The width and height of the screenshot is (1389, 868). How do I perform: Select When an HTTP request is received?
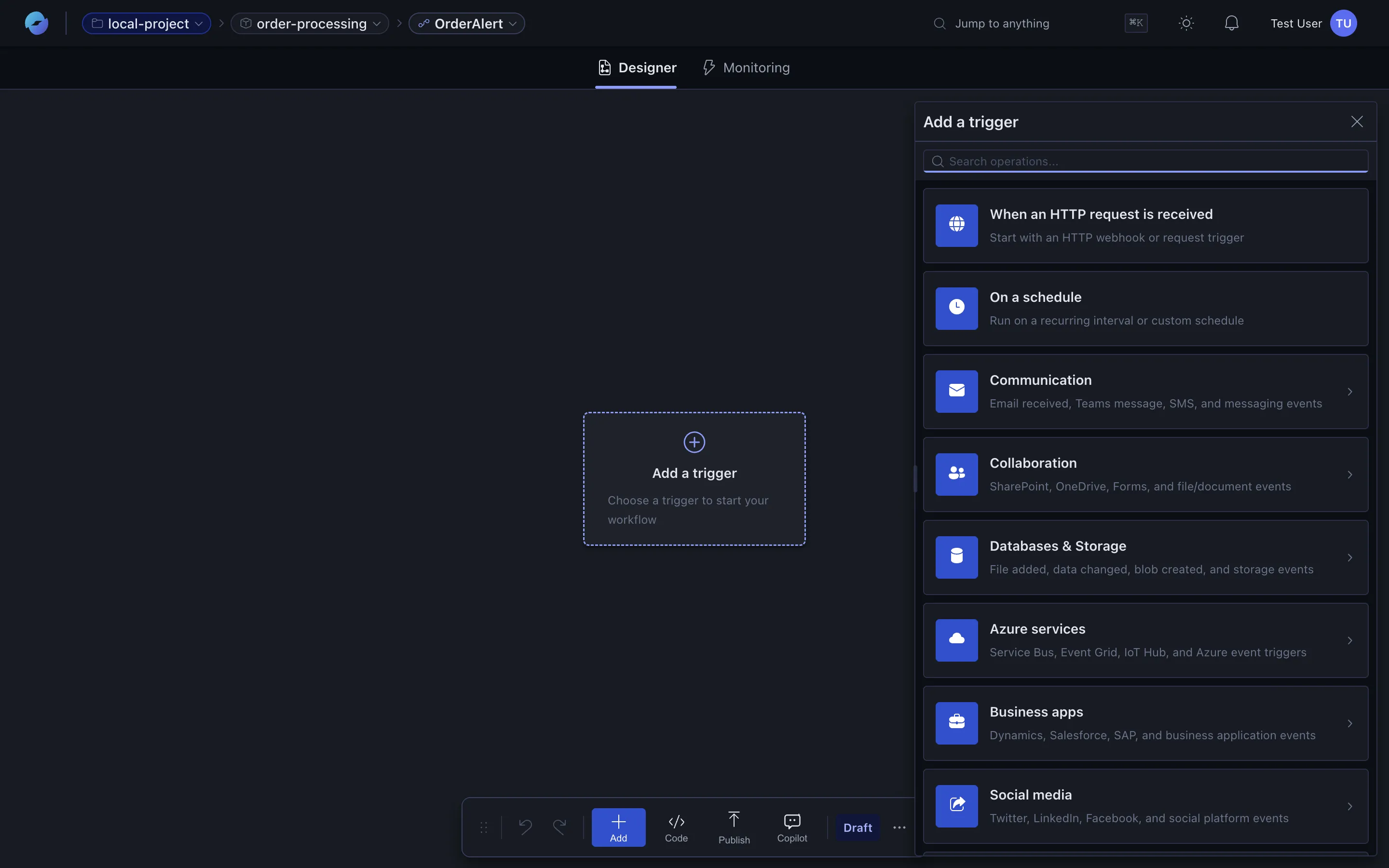1145,226
